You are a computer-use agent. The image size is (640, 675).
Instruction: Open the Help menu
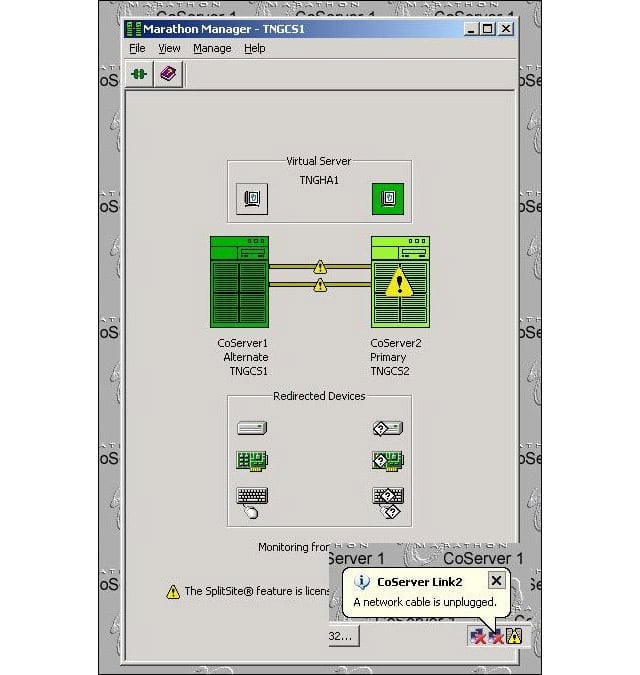coord(255,48)
